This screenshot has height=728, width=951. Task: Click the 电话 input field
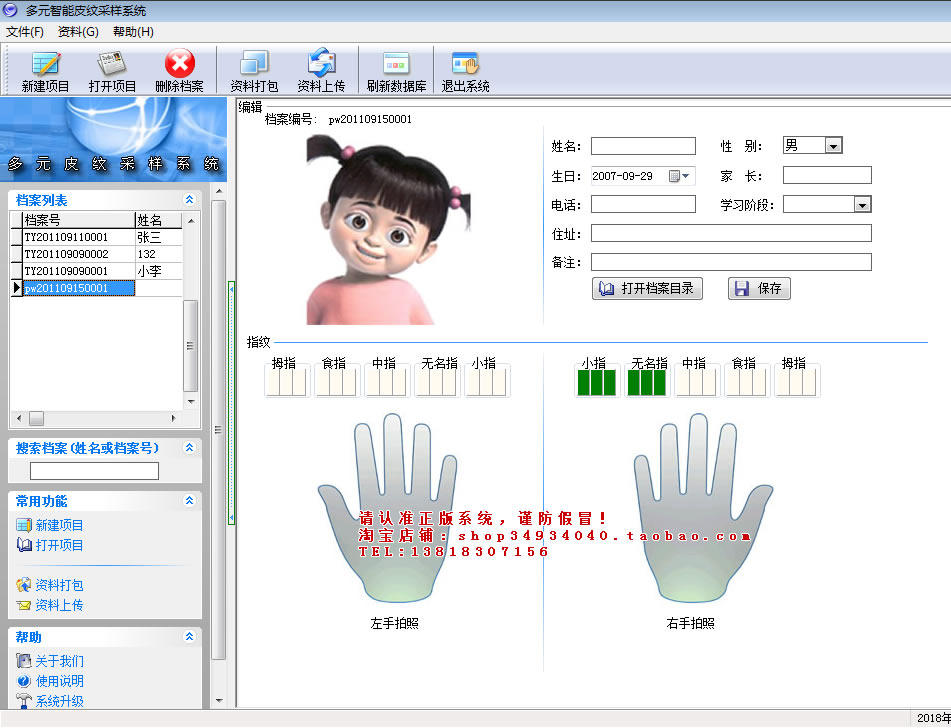(x=644, y=204)
